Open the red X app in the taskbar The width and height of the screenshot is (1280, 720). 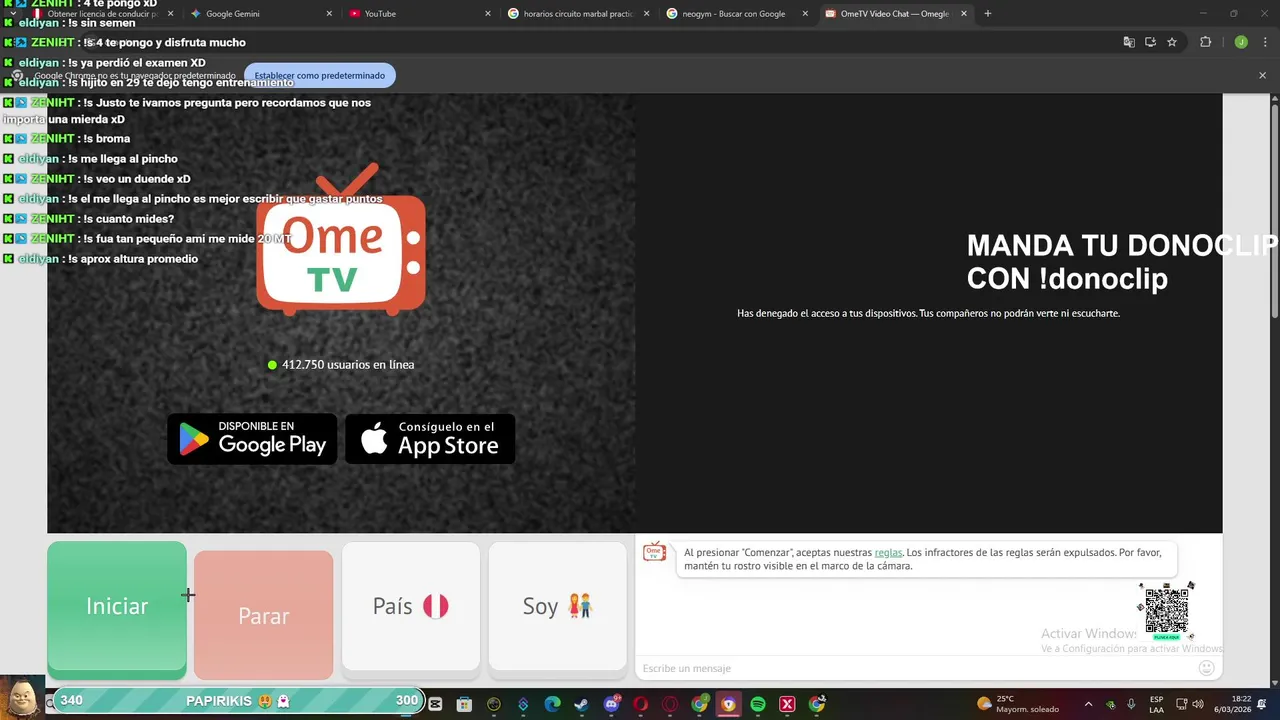pyautogui.click(x=787, y=704)
